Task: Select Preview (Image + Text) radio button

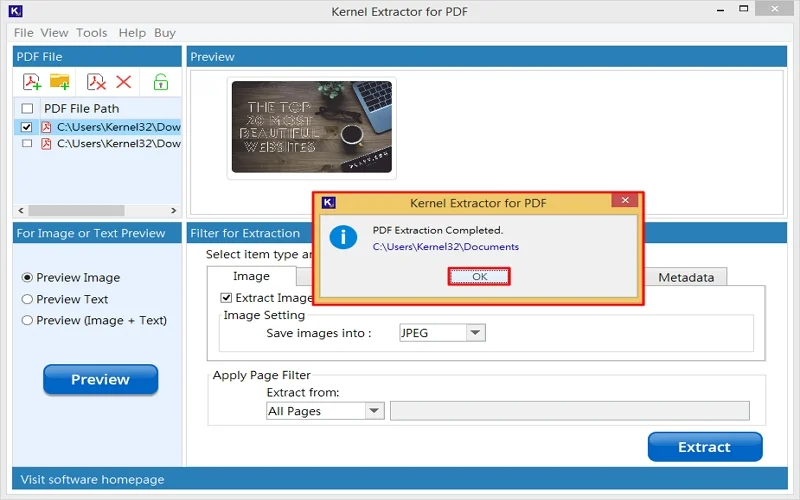Action: coord(27,320)
